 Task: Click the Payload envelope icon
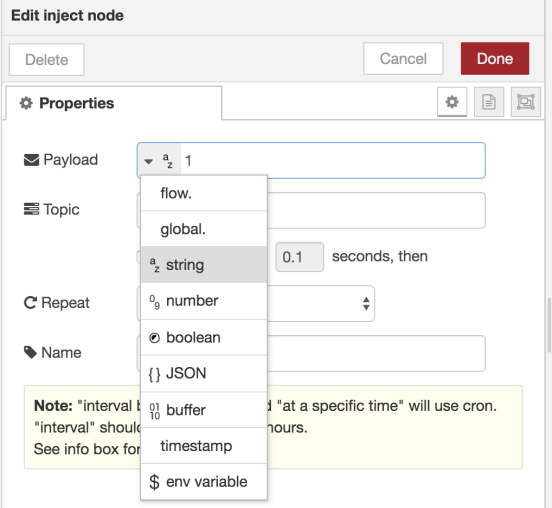point(31,160)
